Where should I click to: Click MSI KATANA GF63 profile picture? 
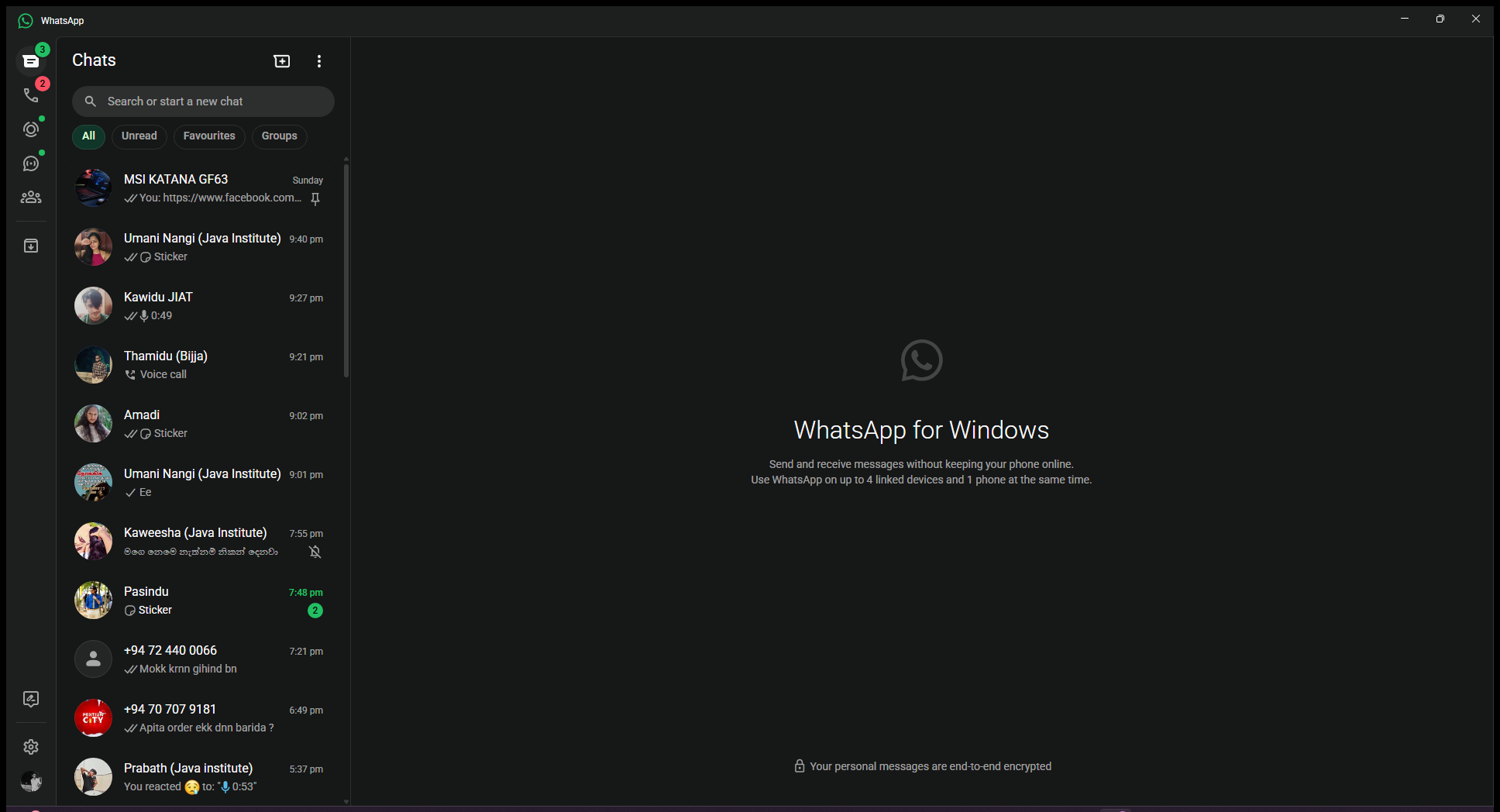[93, 188]
